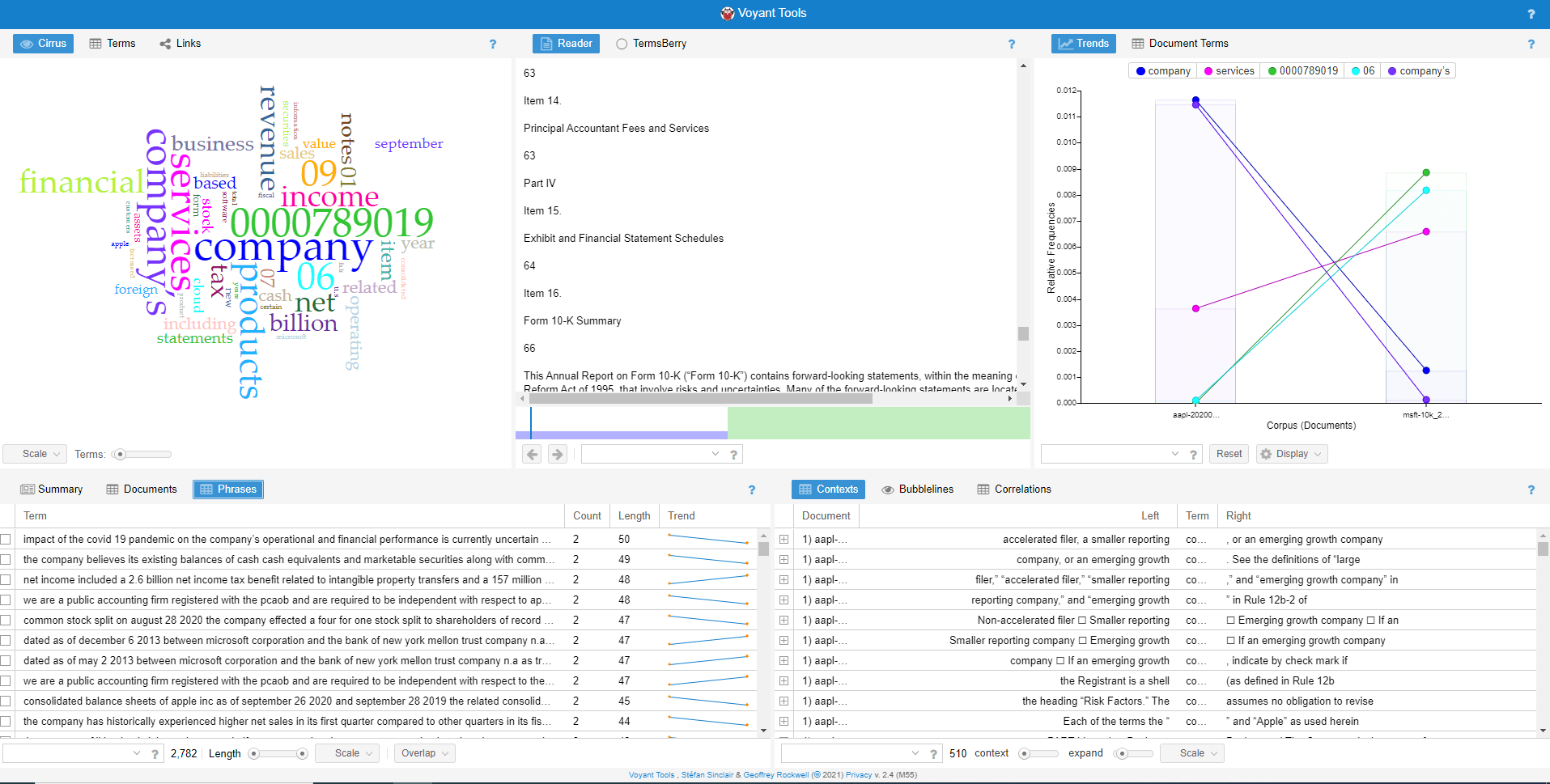The image size is (1550, 784).
Task: Open the Correlations tab
Action: (x=1014, y=489)
